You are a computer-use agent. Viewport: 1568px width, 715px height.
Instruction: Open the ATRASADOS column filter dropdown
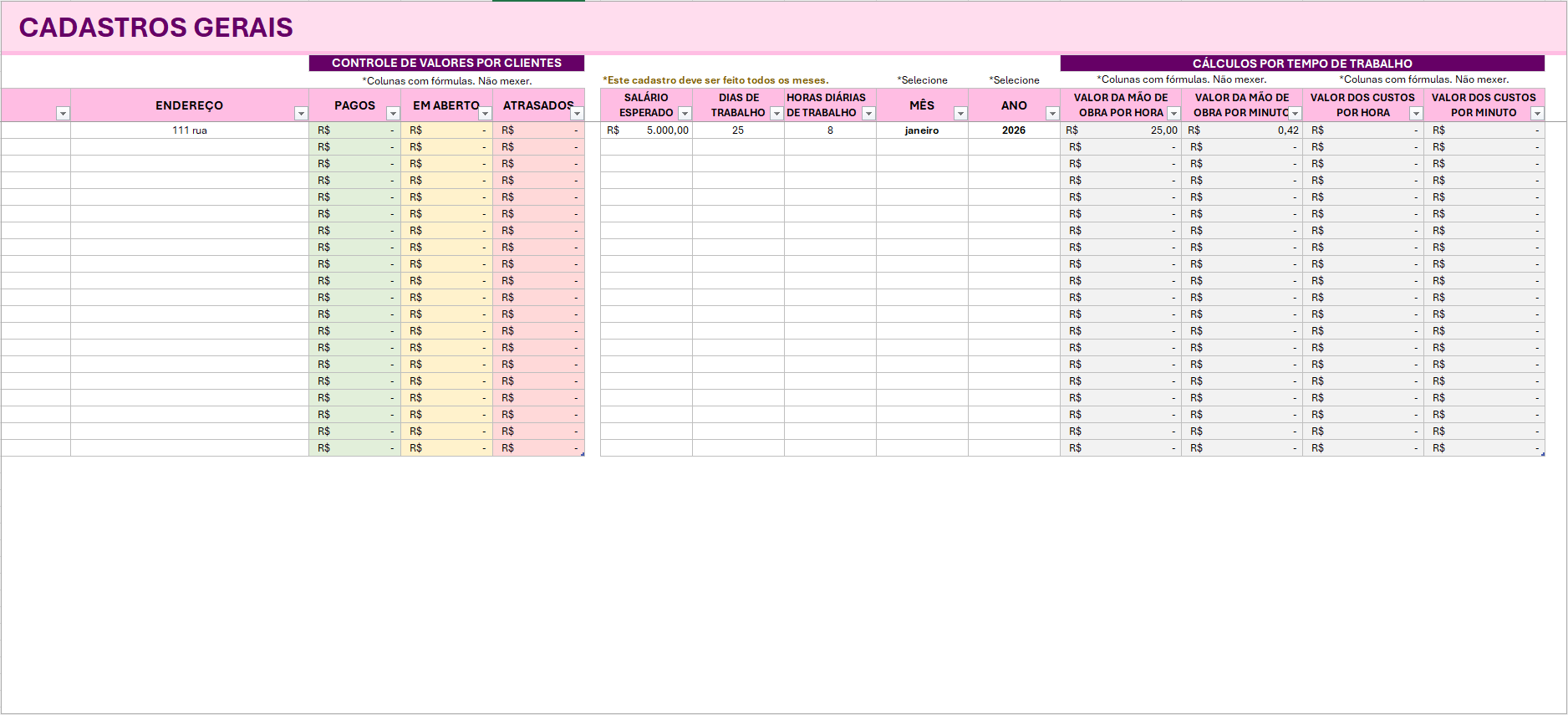577,114
